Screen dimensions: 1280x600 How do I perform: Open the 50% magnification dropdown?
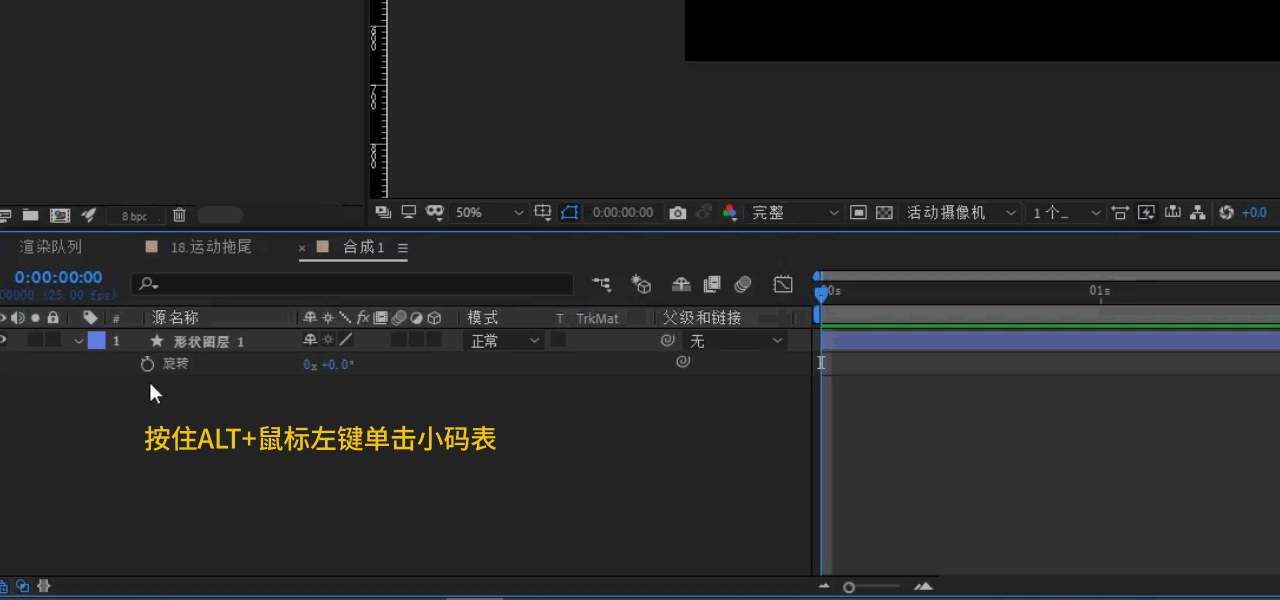[489, 213]
